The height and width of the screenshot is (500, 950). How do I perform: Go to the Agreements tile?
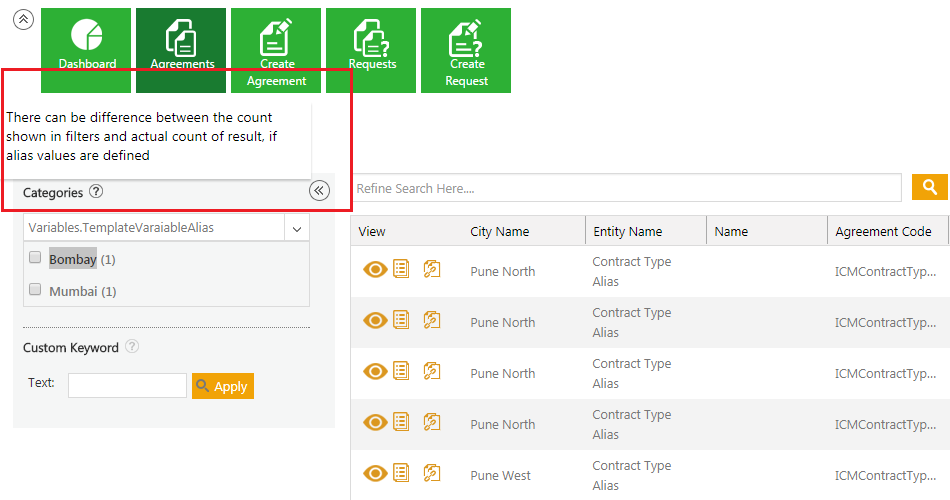tap(181, 50)
